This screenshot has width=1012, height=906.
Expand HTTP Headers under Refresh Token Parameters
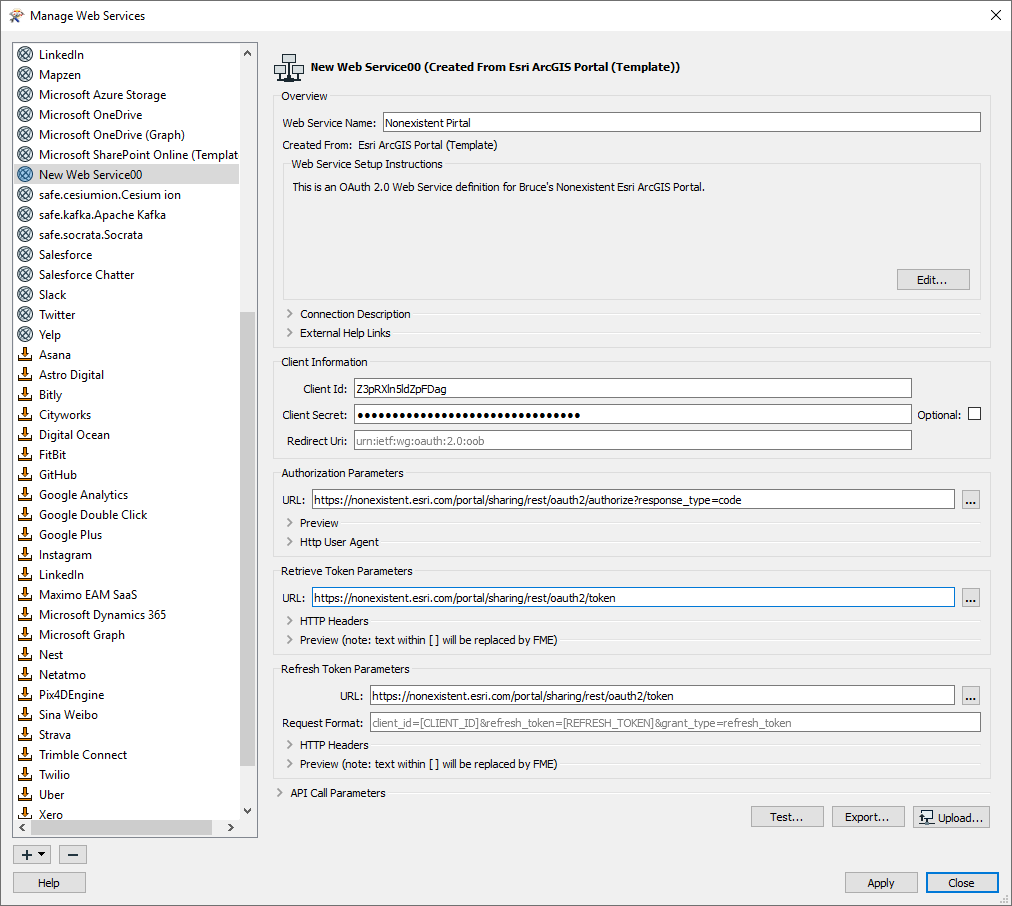pos(290,745)
